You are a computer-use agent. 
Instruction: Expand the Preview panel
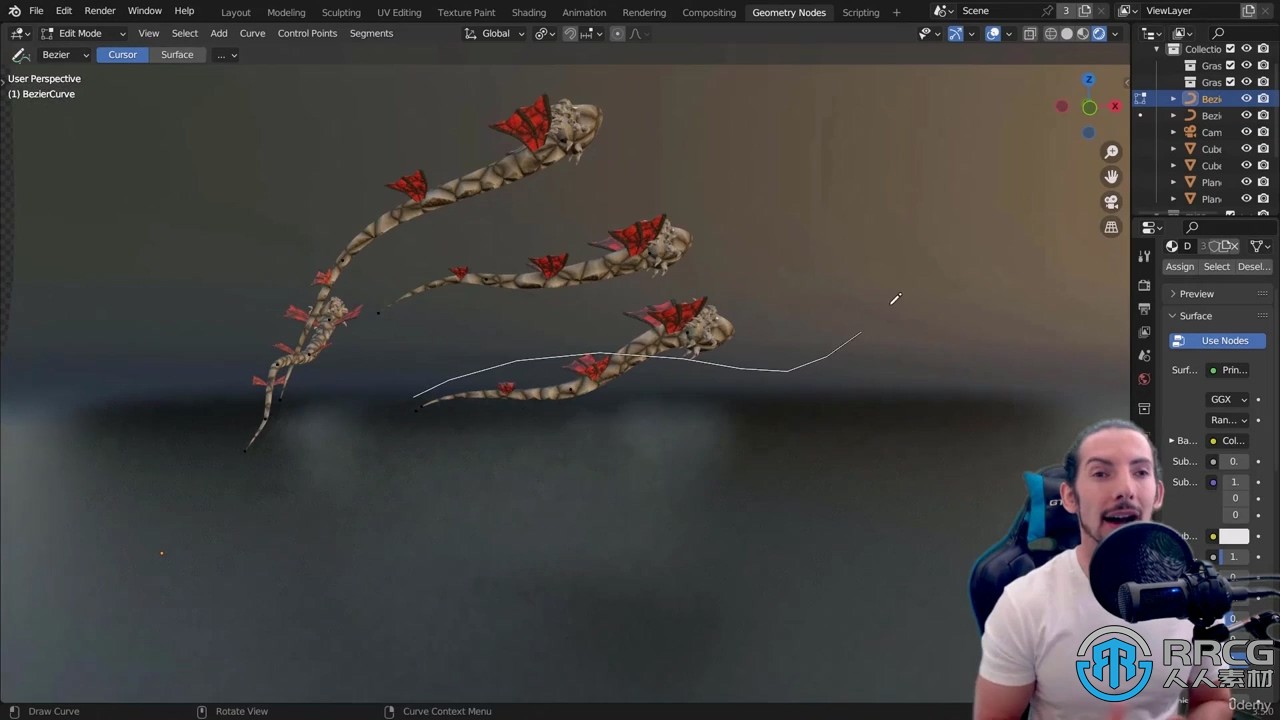click(1217, 294)
